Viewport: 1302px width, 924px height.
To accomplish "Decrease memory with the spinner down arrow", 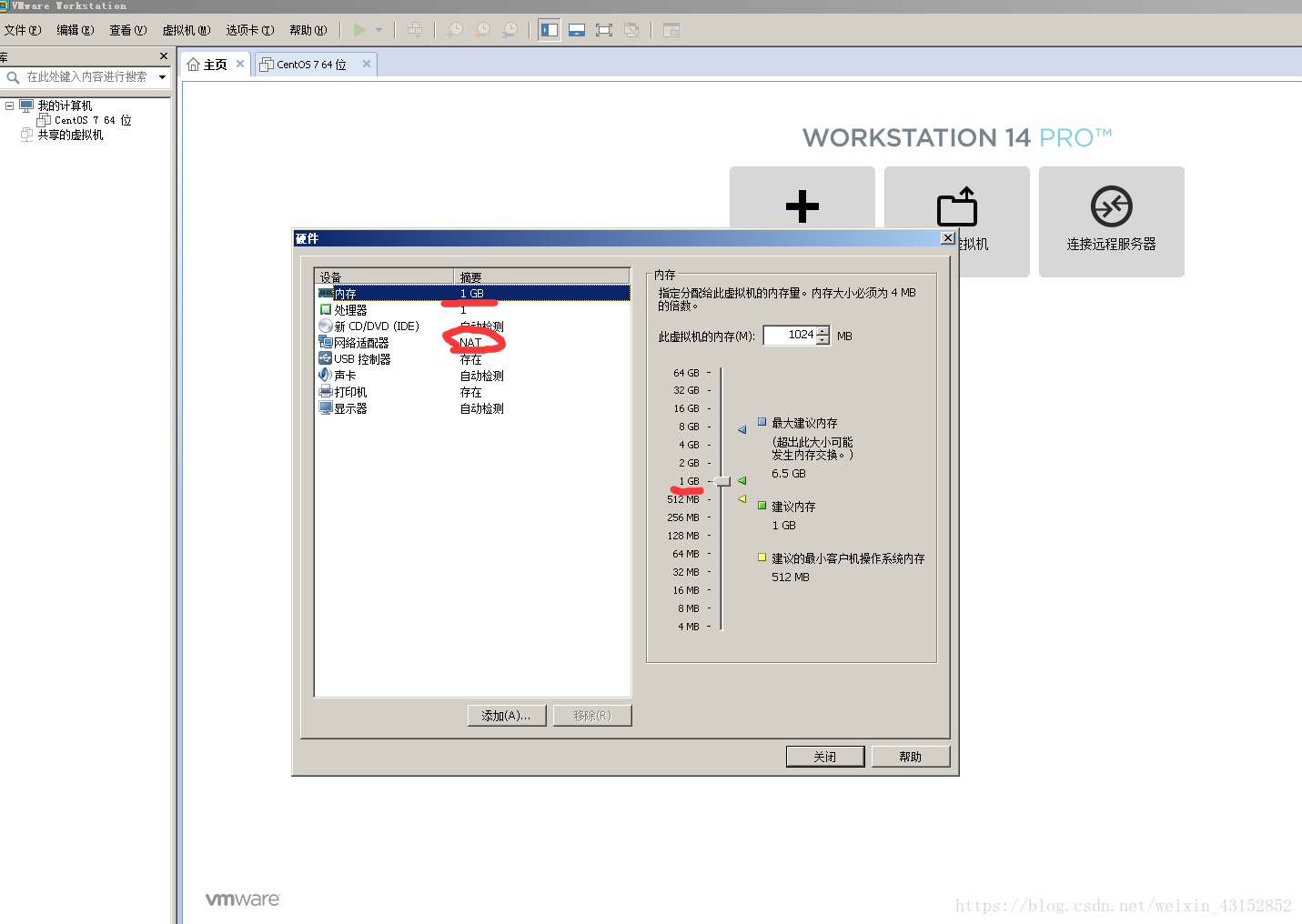I will [823, 340].
